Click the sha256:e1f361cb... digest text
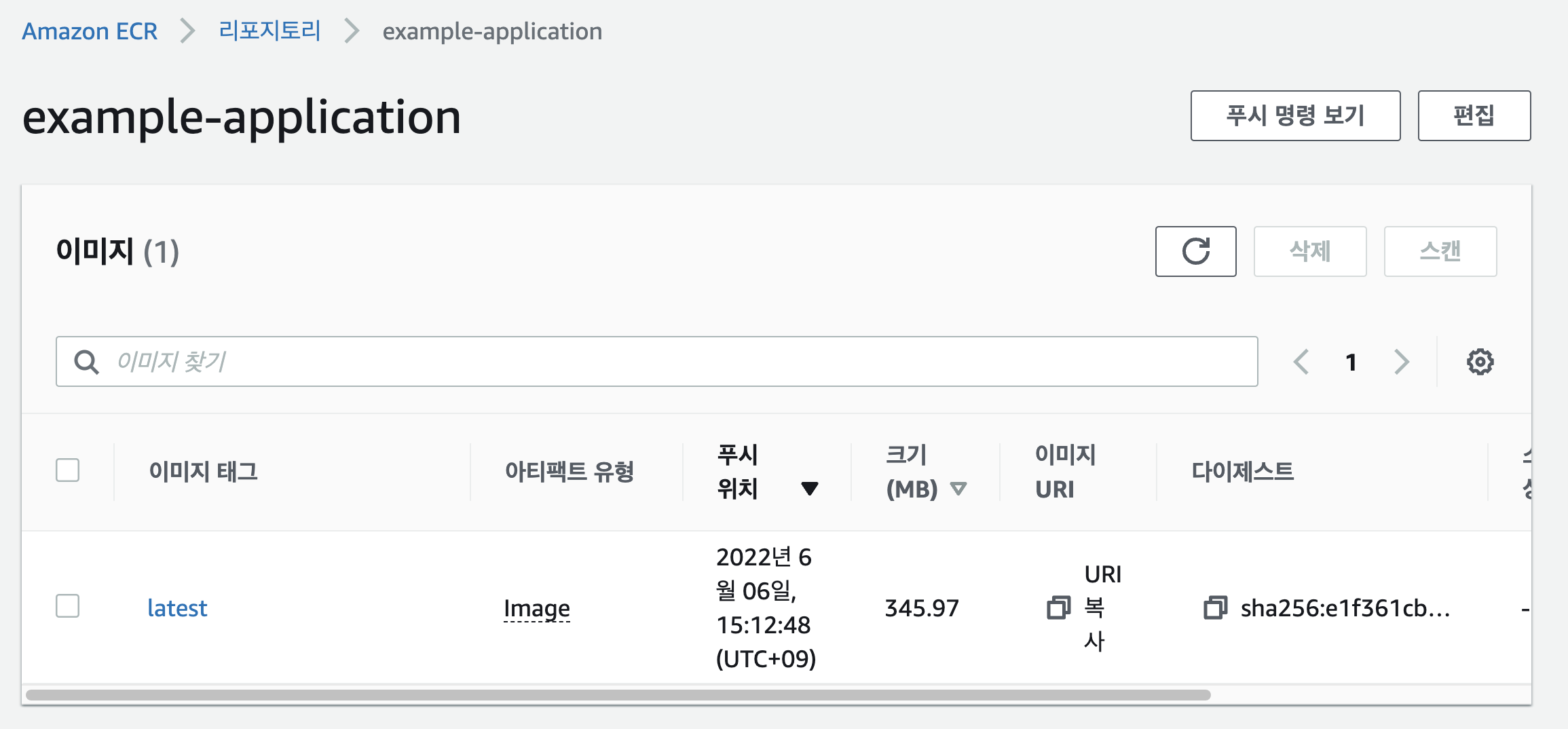Viewport: 1568px width, 729px height. tap(1345, 608)
